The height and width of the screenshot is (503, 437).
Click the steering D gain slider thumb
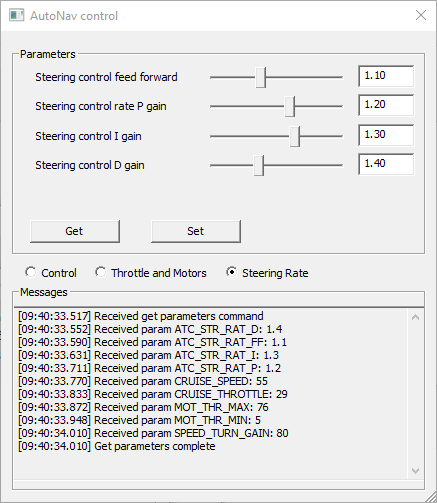(259, 165)
